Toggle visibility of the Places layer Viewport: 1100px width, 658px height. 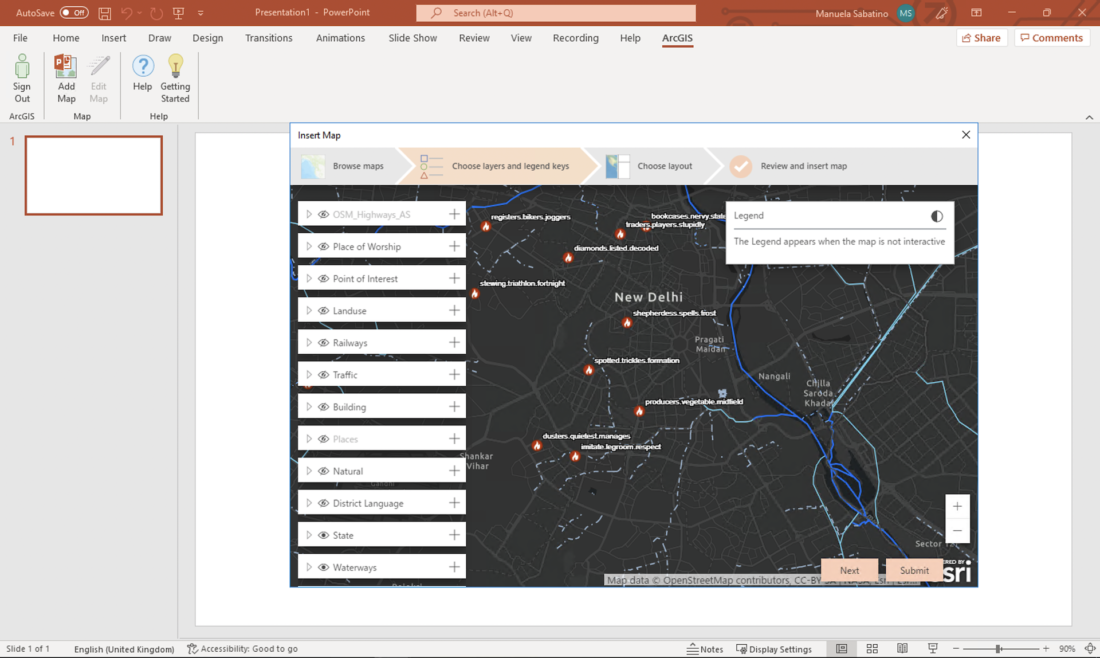coord(323,439)
